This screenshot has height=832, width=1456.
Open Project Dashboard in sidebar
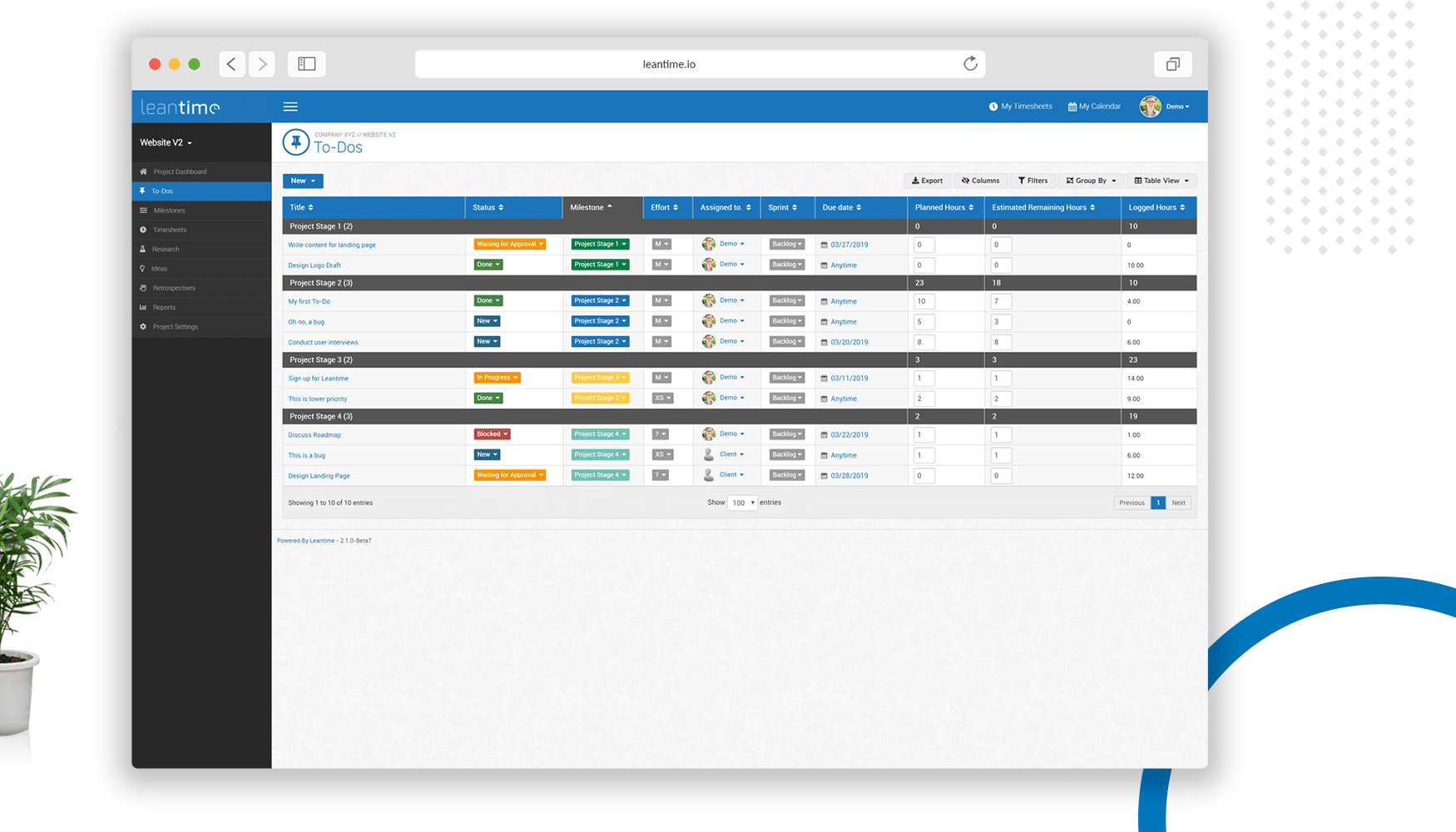click(201, 171)
